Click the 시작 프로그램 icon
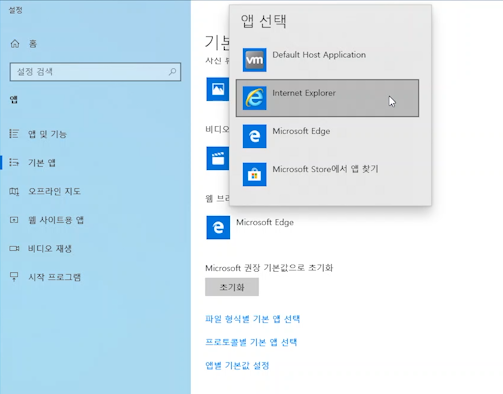 pos(14,277)
